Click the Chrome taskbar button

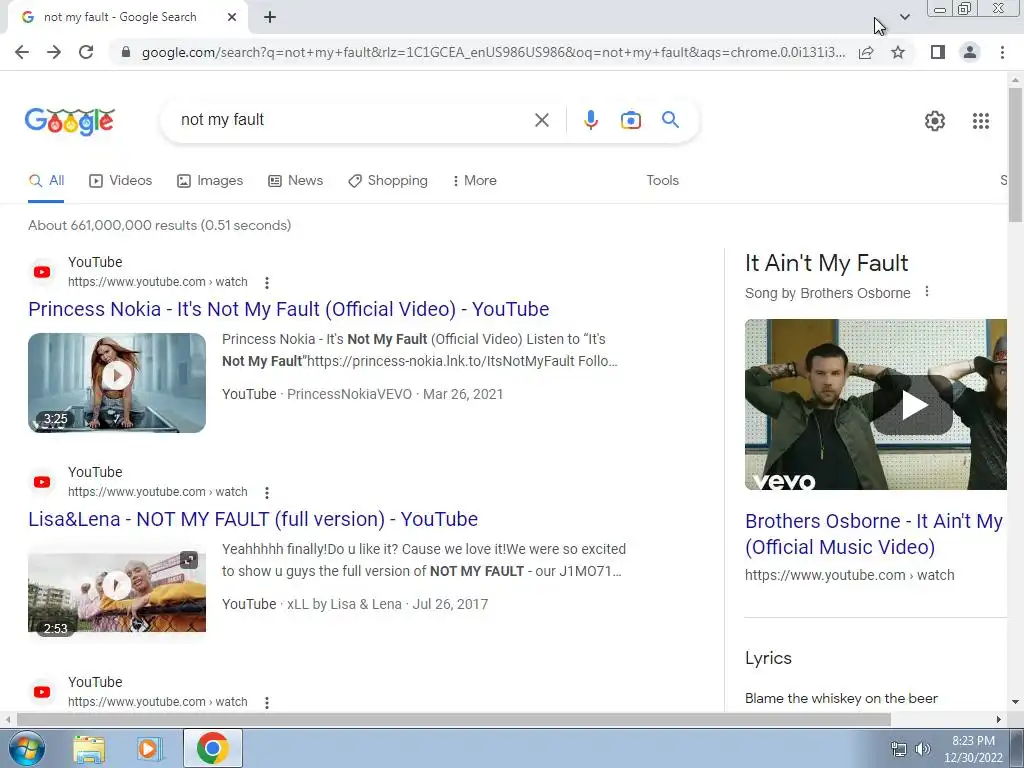click(213, 748)
